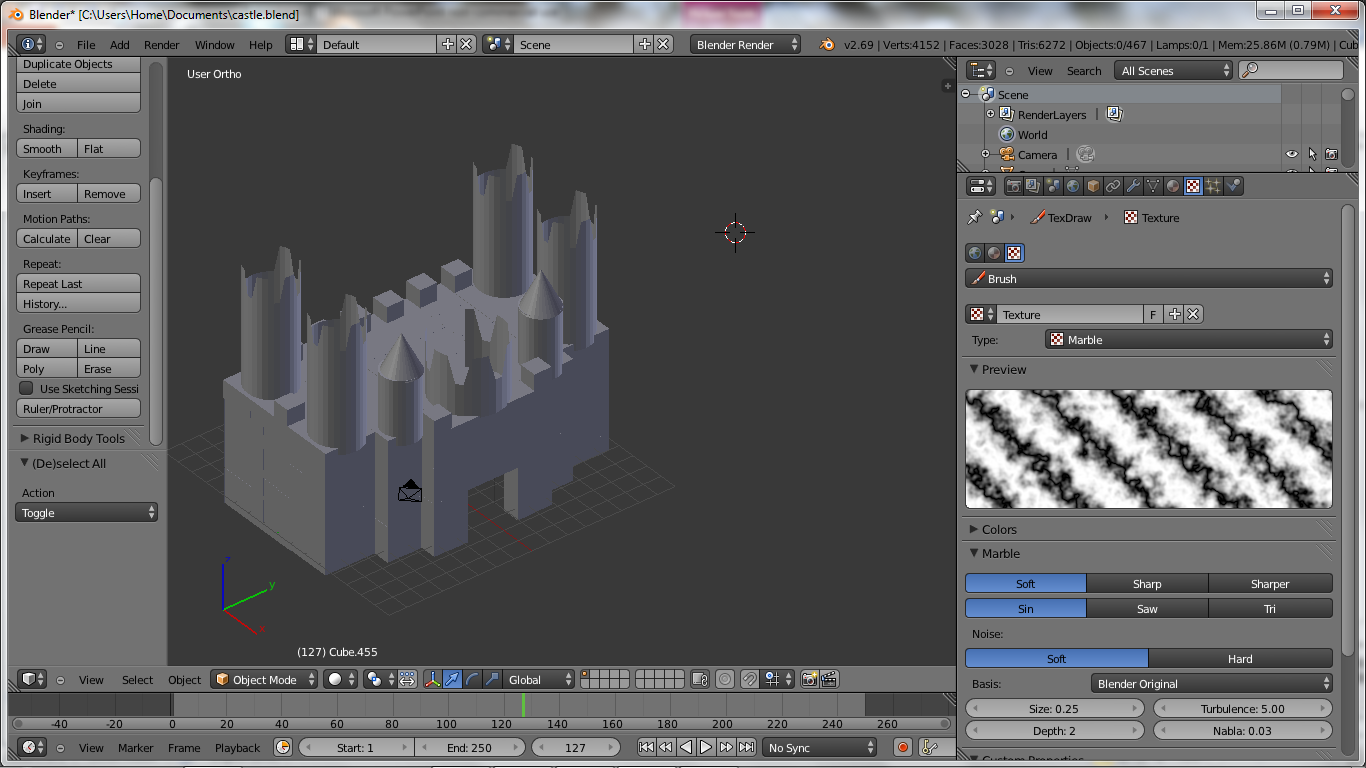Open the Modifiers properties tab (wrench icon)
This screenshot has width=1366, height=768.
pyautogui.click(x=1132, y=185)
